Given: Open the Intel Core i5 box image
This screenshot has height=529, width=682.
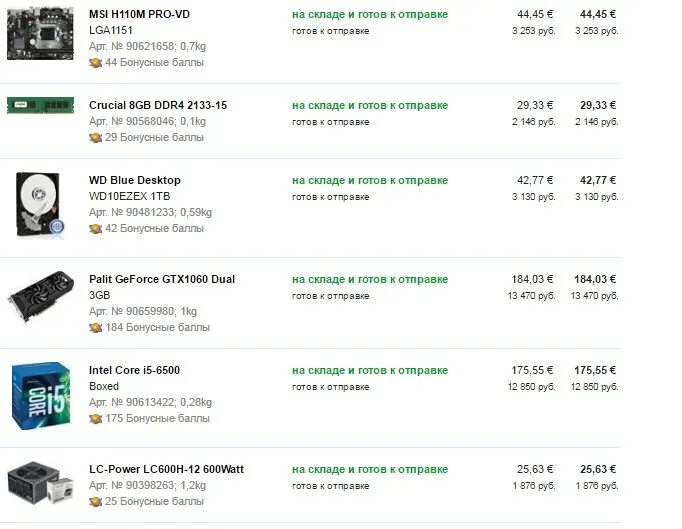Looking at the screenshot, I should [x=41, y=396].
